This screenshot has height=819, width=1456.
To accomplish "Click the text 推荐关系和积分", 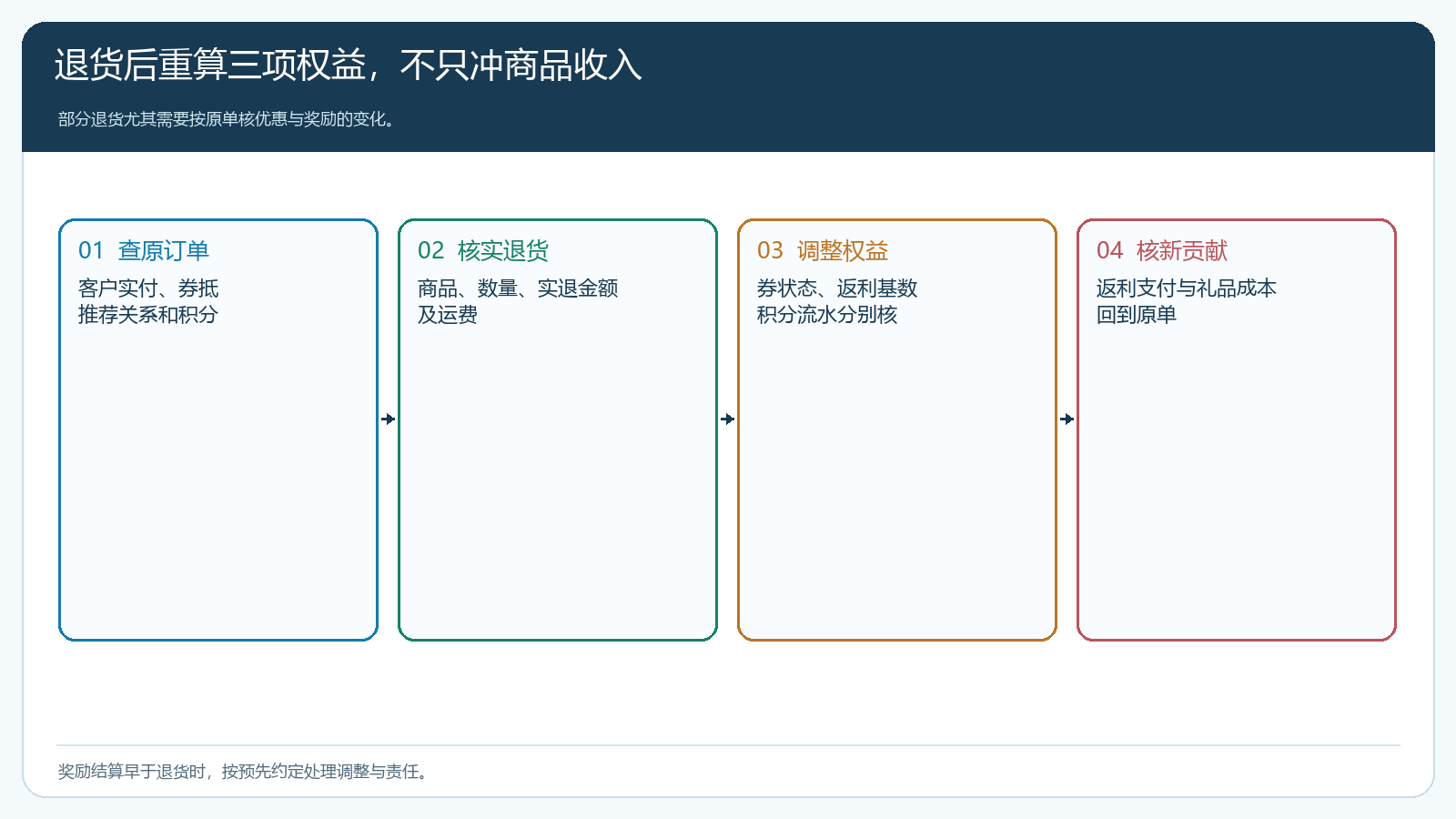I will point(148,315).
